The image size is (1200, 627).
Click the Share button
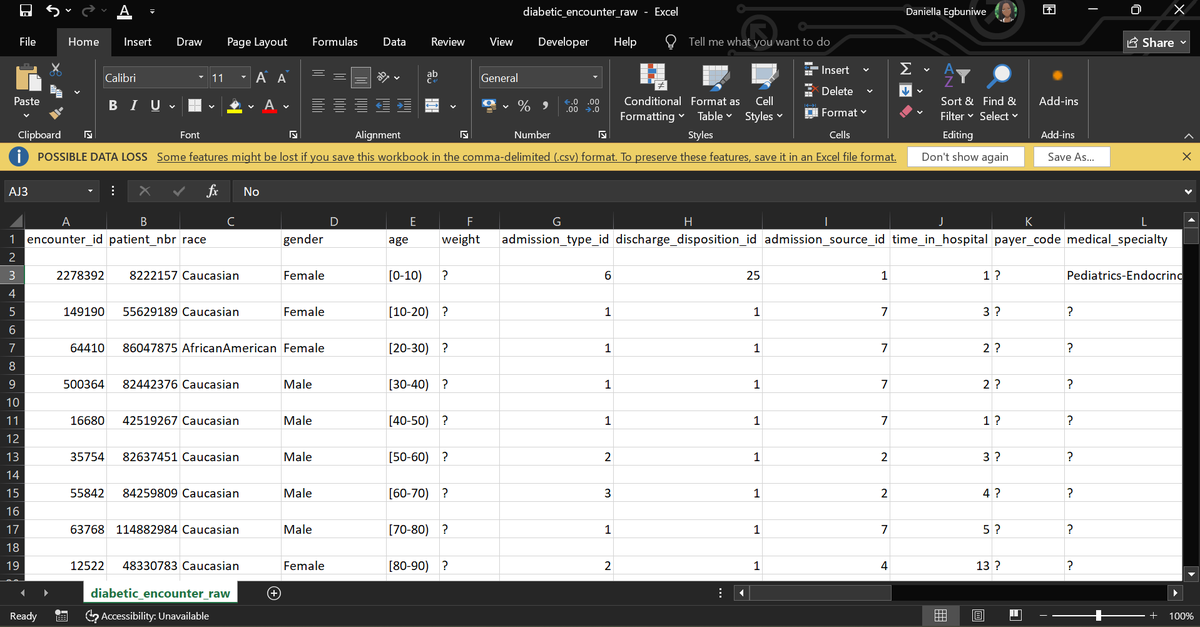1157,42
